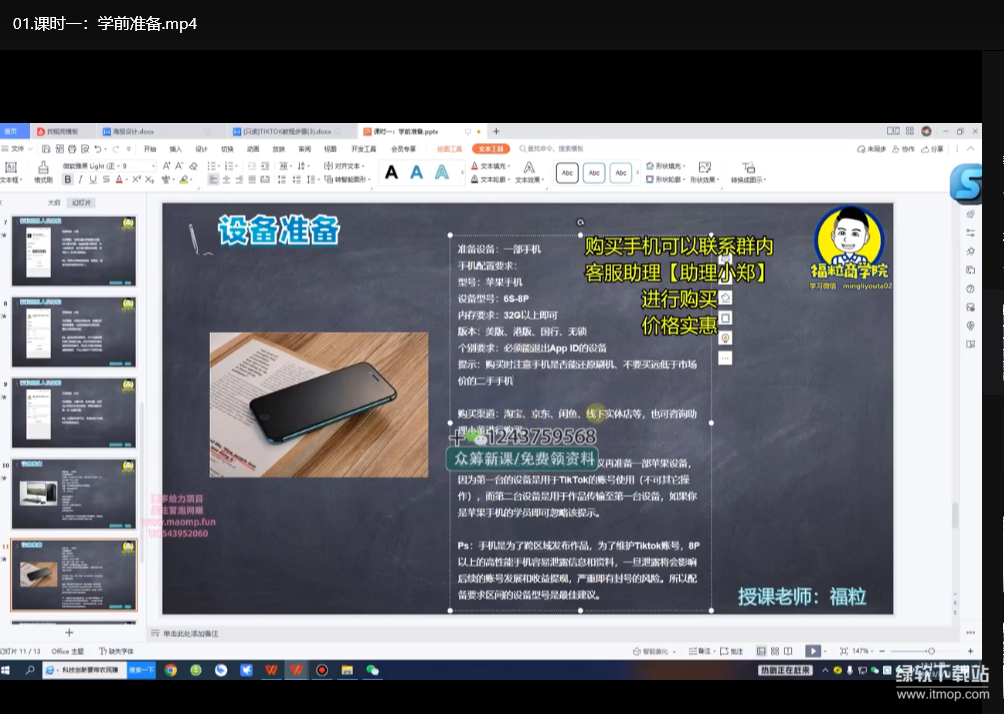Toggle bold formatting in the ribbon
This screenshot has height=714, width=1004.
click(x=68, y=180)
